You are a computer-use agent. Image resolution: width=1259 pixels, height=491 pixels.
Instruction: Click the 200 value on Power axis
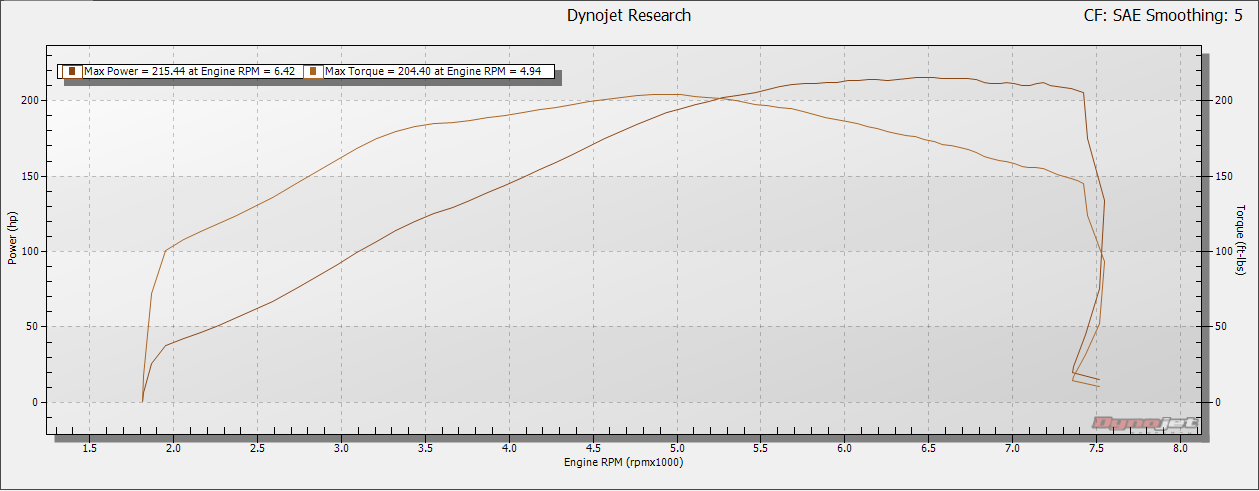point(30,100)
